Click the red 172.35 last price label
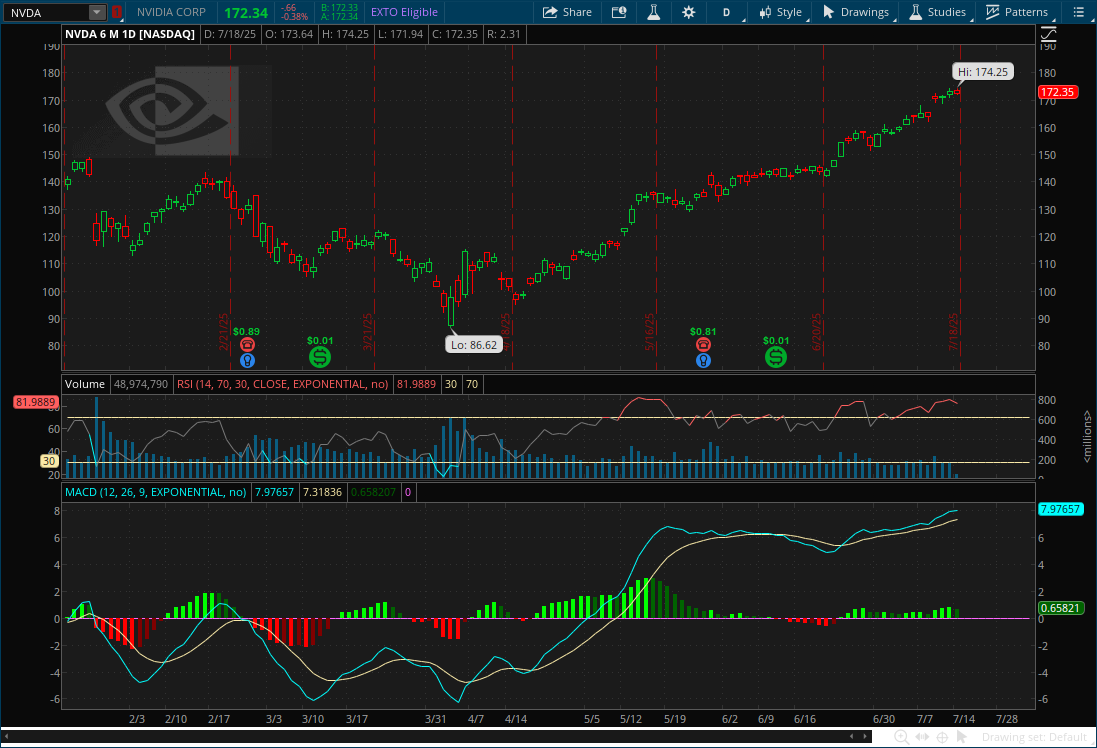This screenshot has width=1097, height=748. tap(1057, 92)
